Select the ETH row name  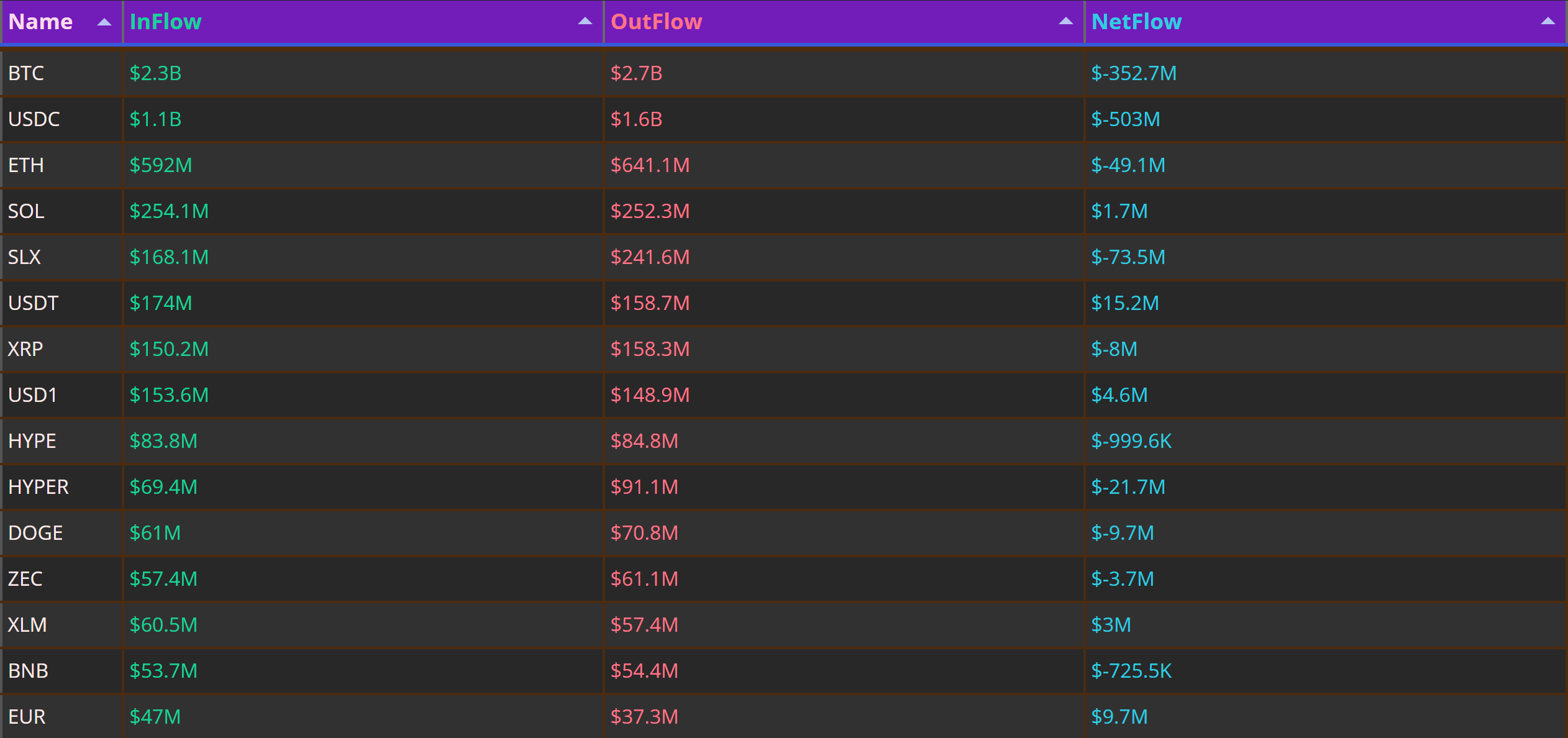(26, 165)
